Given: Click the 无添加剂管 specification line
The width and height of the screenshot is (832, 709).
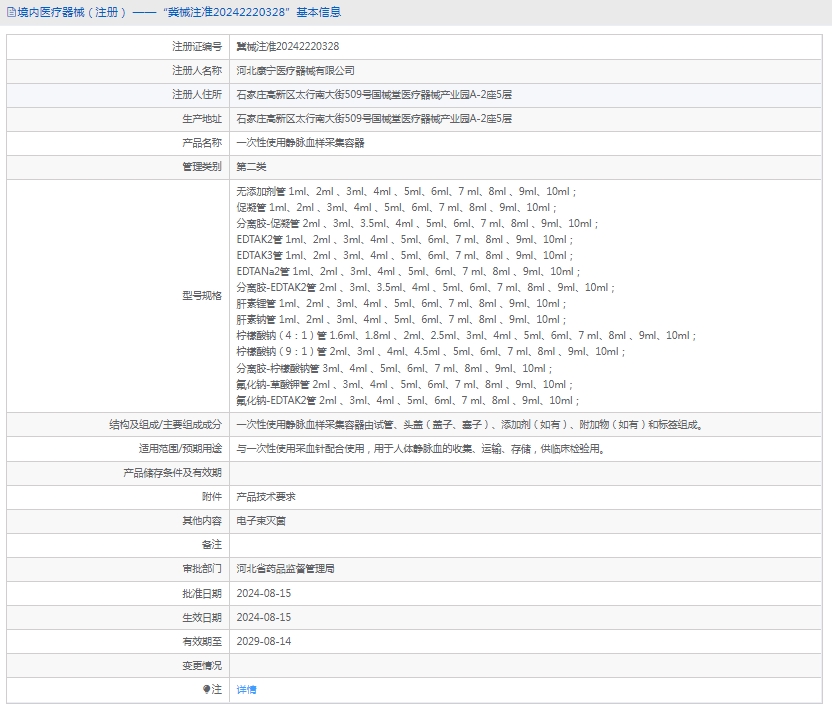Looking at the screenshot, I should [406, 191].
